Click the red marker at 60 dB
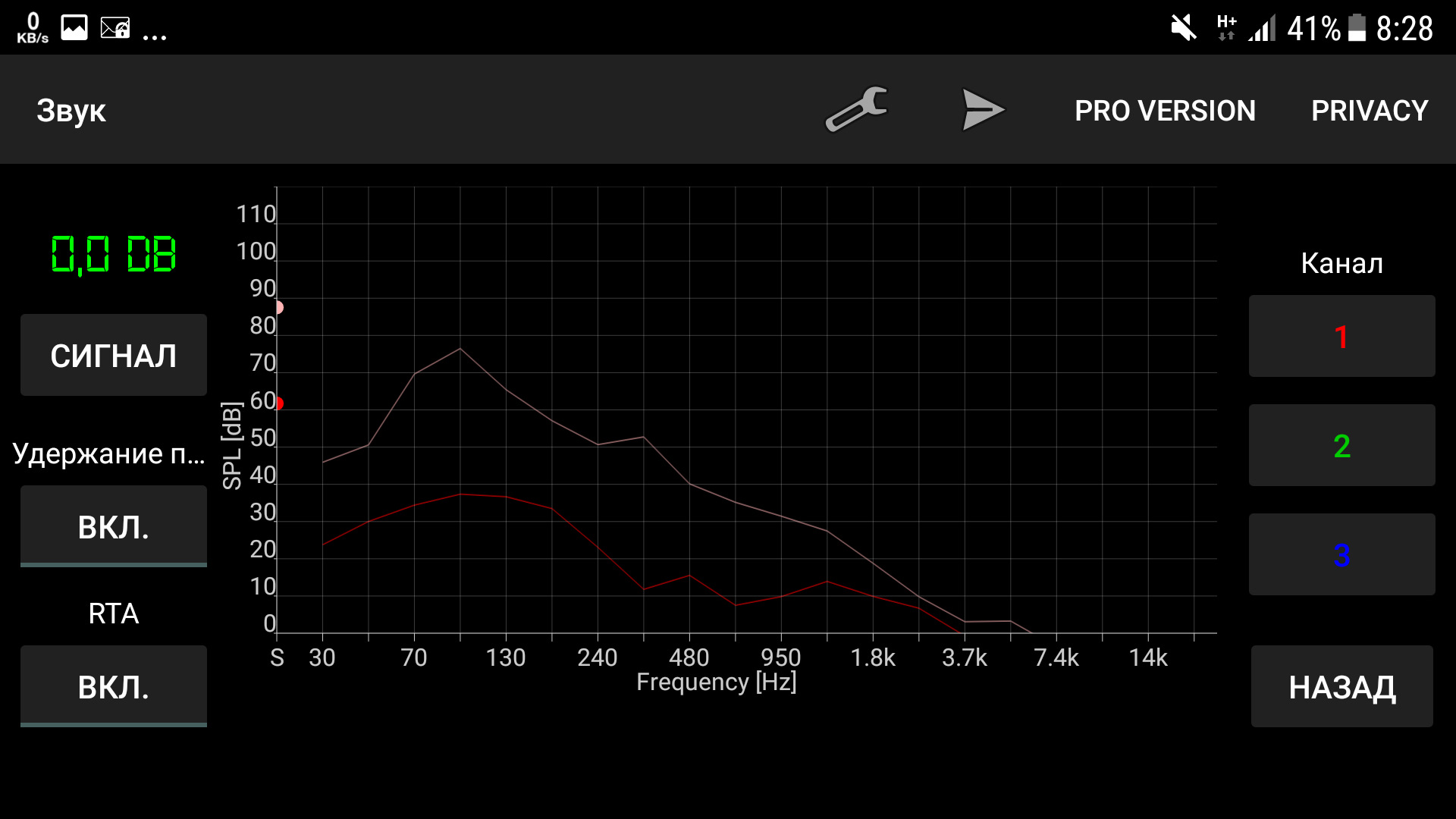Screen dimensions: 1456x819 (x=278, y=403)
